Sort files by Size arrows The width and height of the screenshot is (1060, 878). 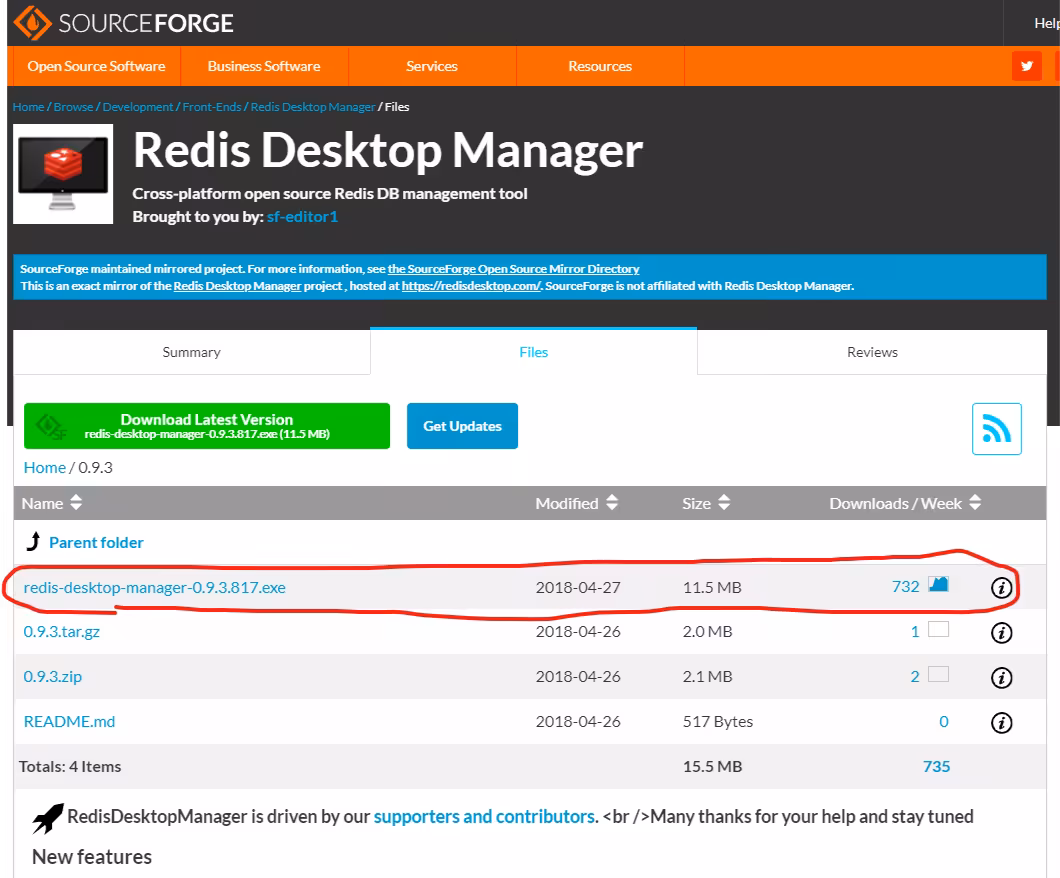[724, 502]
